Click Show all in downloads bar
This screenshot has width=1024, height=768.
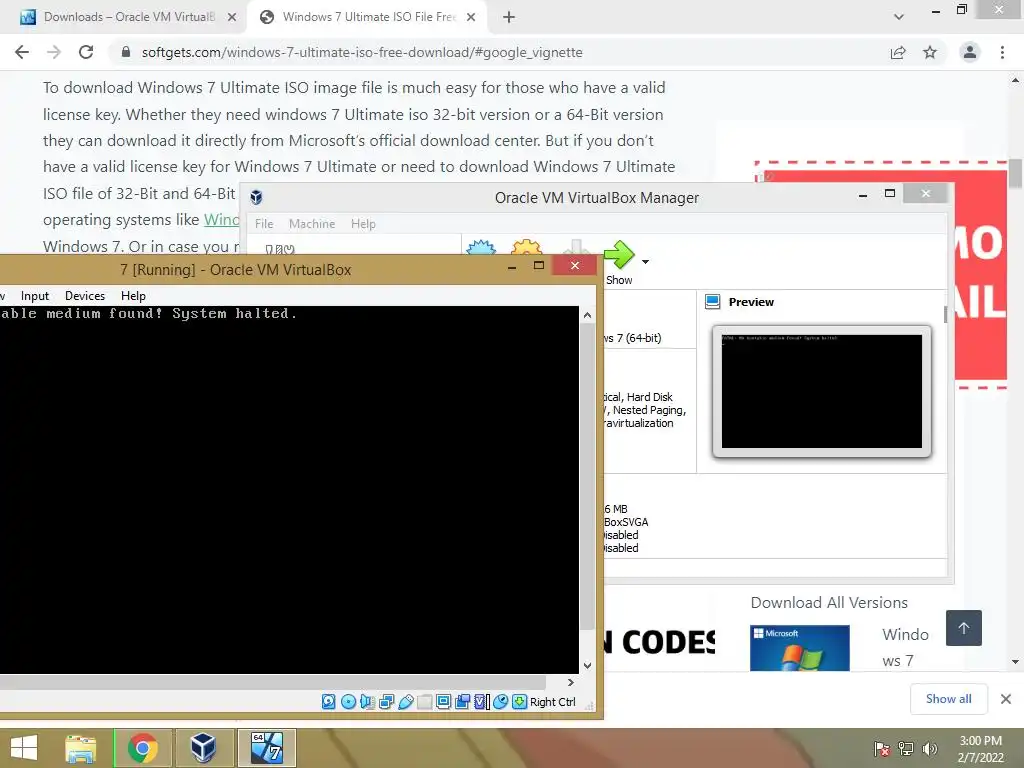pos(948,699)
